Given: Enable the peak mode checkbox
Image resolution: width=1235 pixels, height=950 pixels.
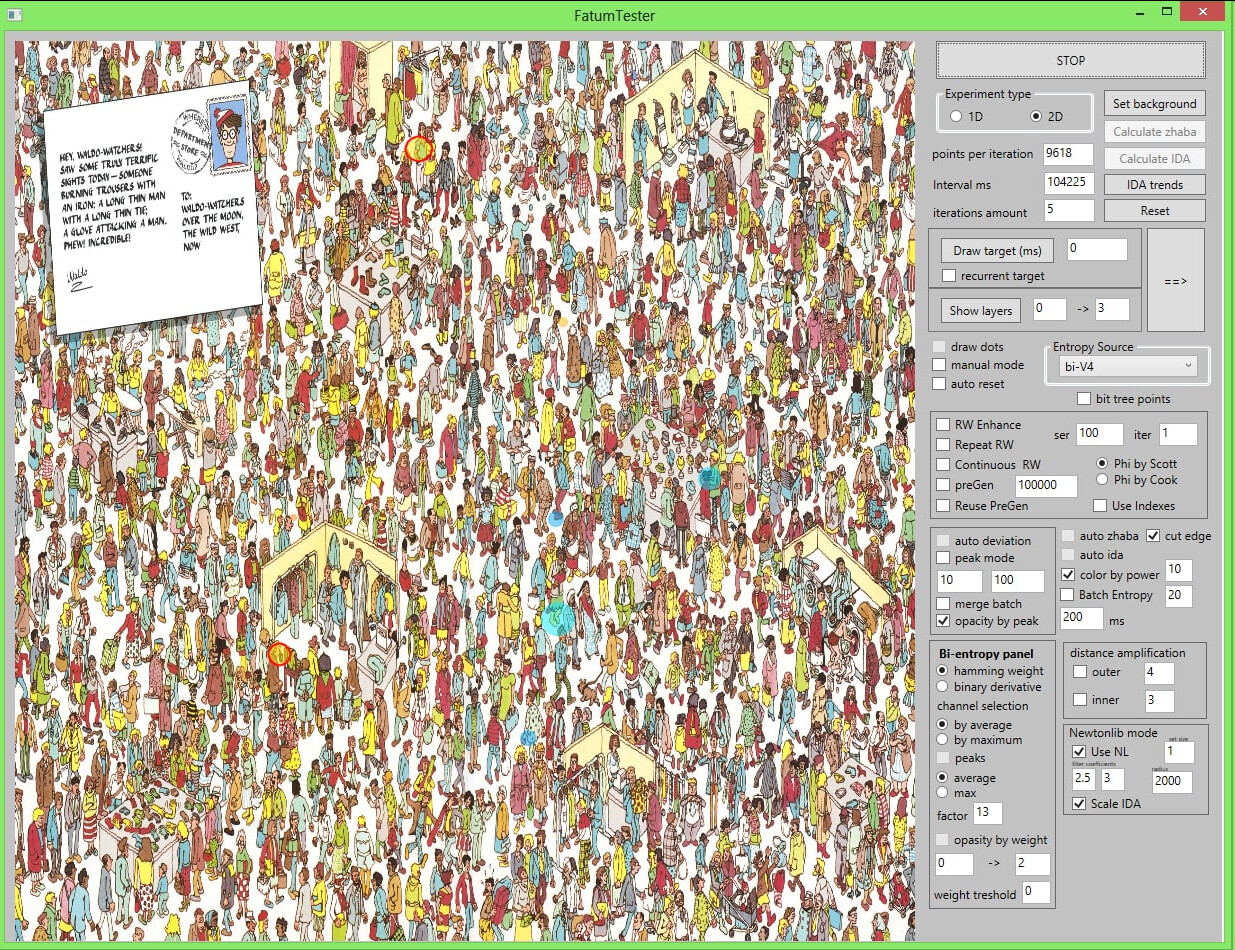Looking at the screenshot, I should coord(943,558).
